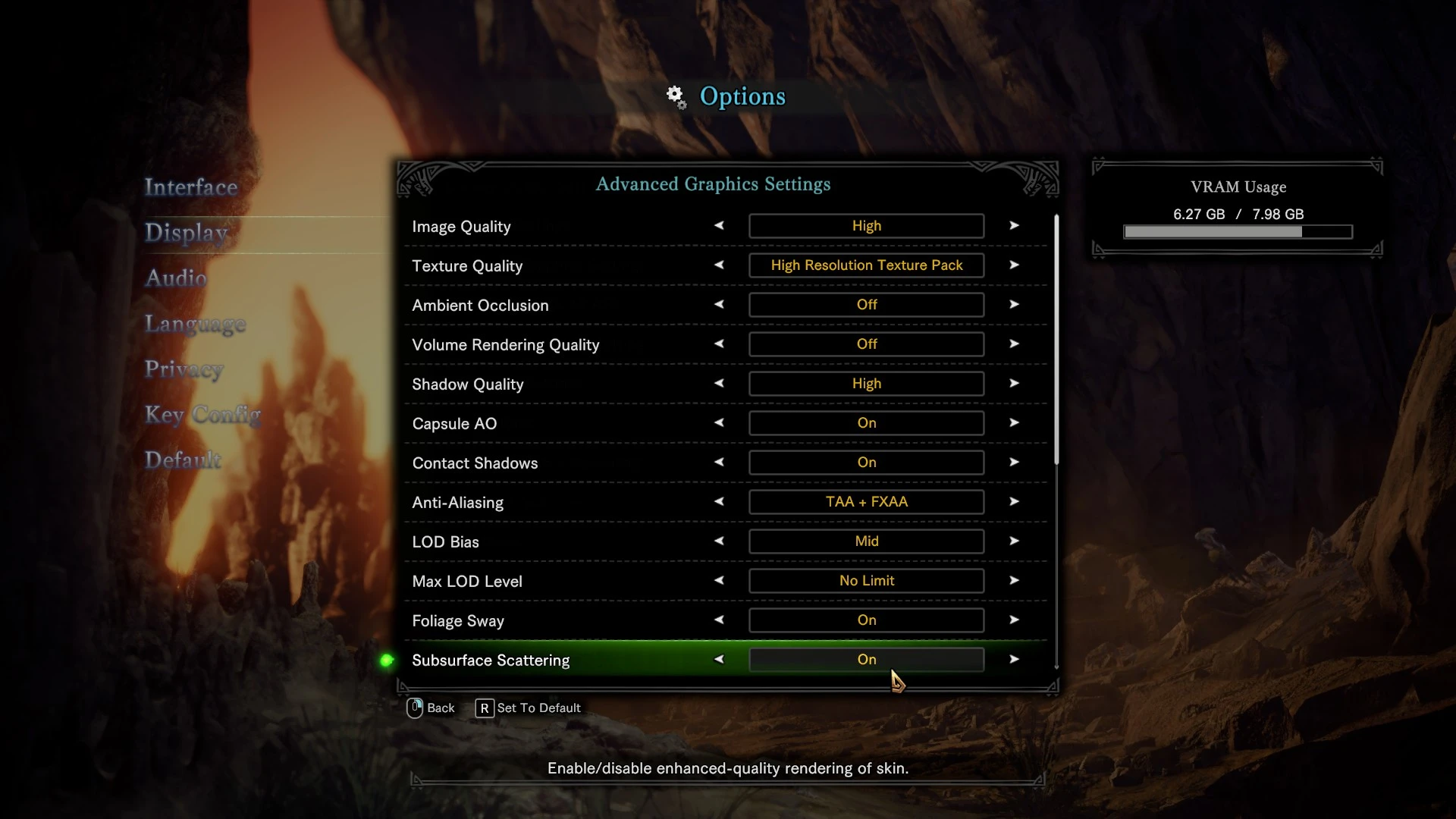1456x819 pixels.
Task: Toggle Capsule AO on setting
Action: tap(866, 423)
